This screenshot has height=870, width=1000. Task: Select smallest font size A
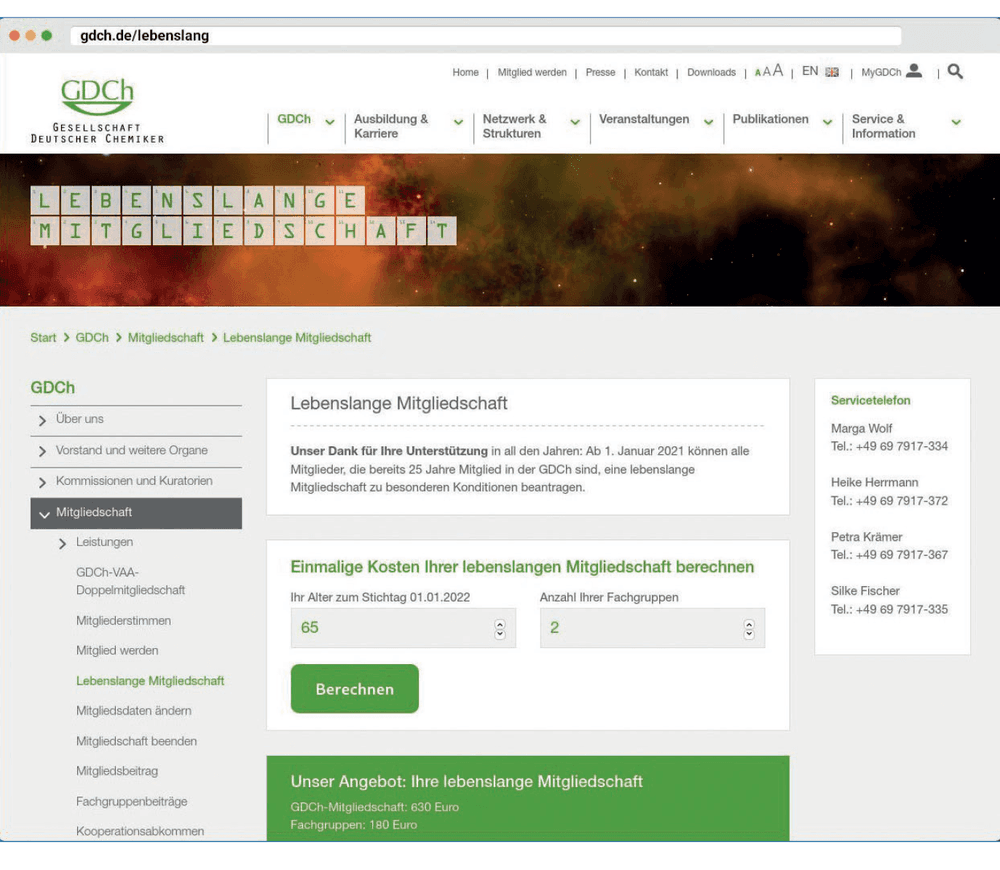tap(758, 73)
